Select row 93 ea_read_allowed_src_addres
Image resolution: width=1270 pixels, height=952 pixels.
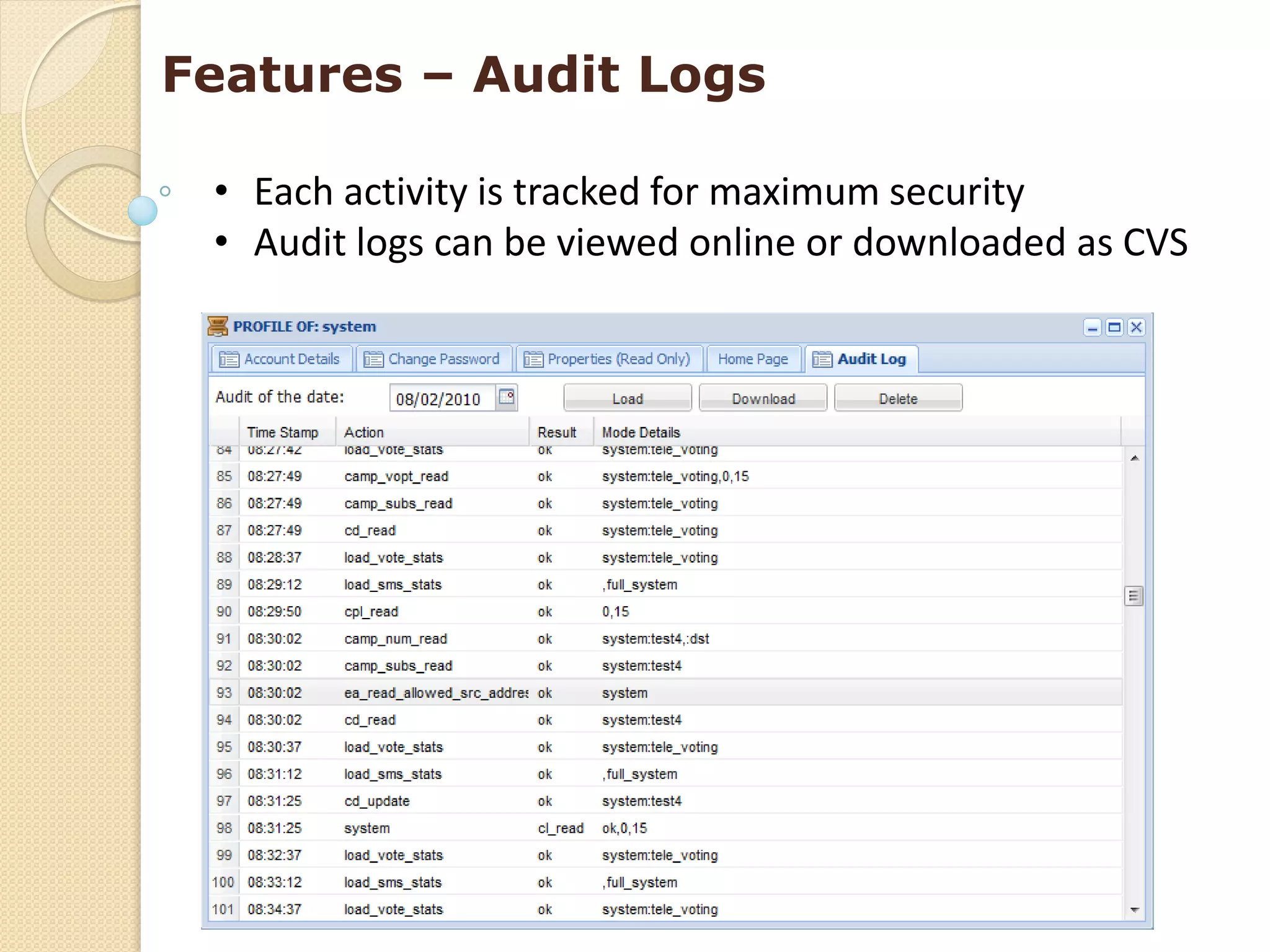[666, 693]
